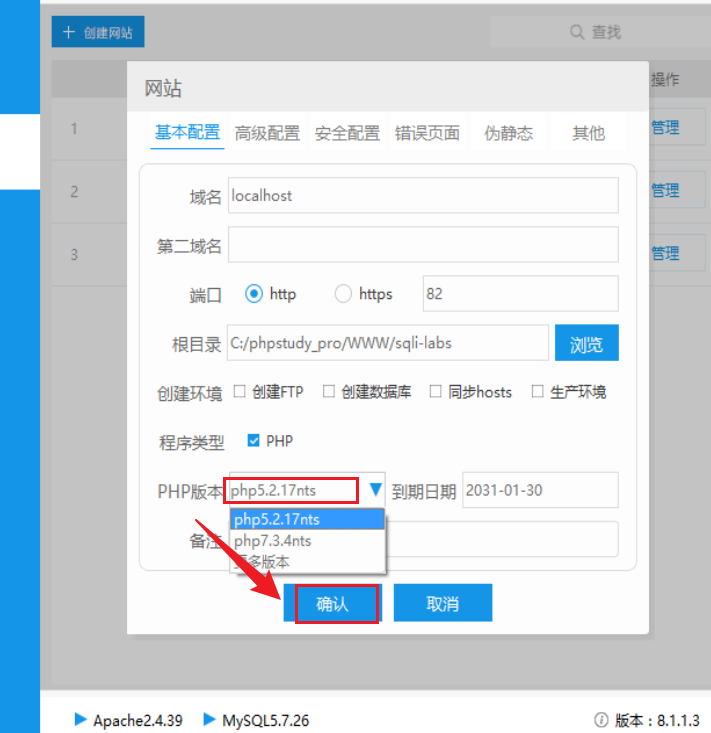Click the port field showing 82
The height and width of the screenshot is (733, 711).
521,294
